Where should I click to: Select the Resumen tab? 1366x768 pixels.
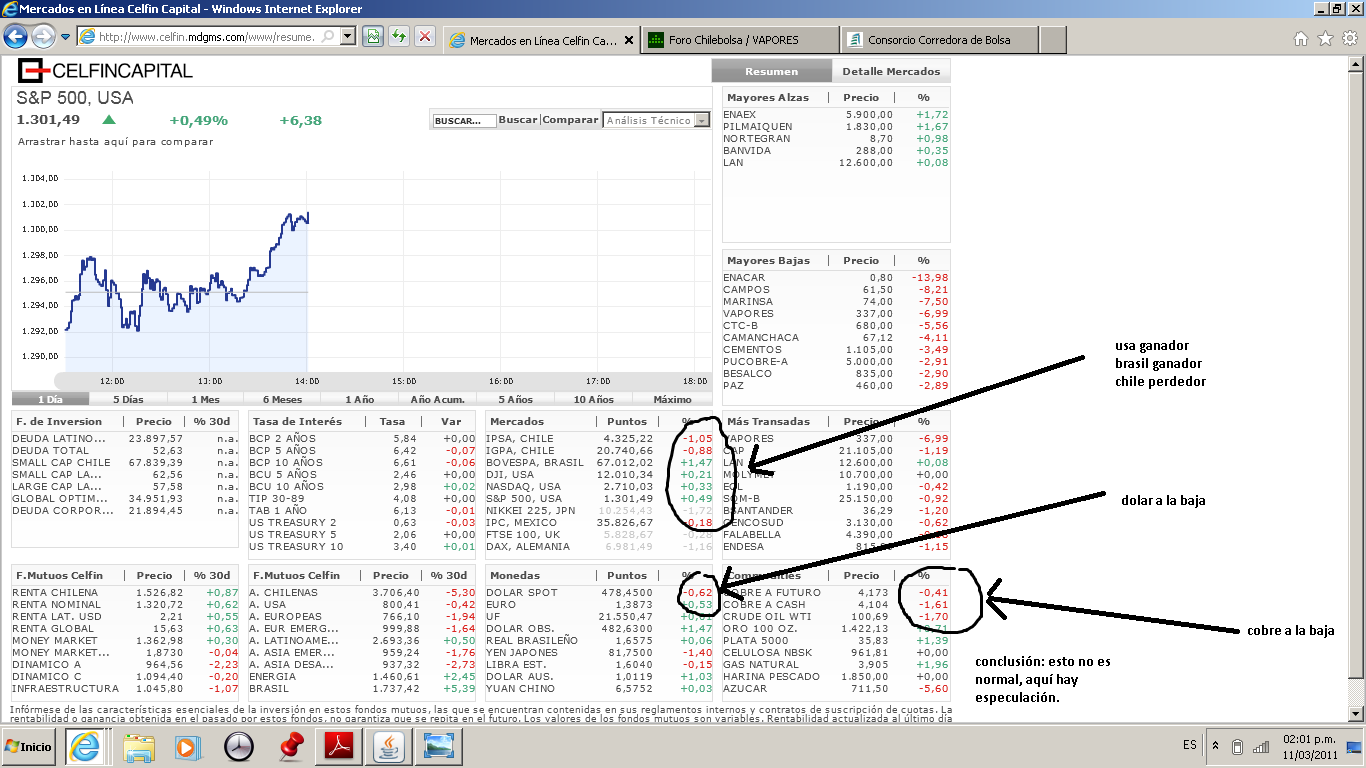point(771,71)
